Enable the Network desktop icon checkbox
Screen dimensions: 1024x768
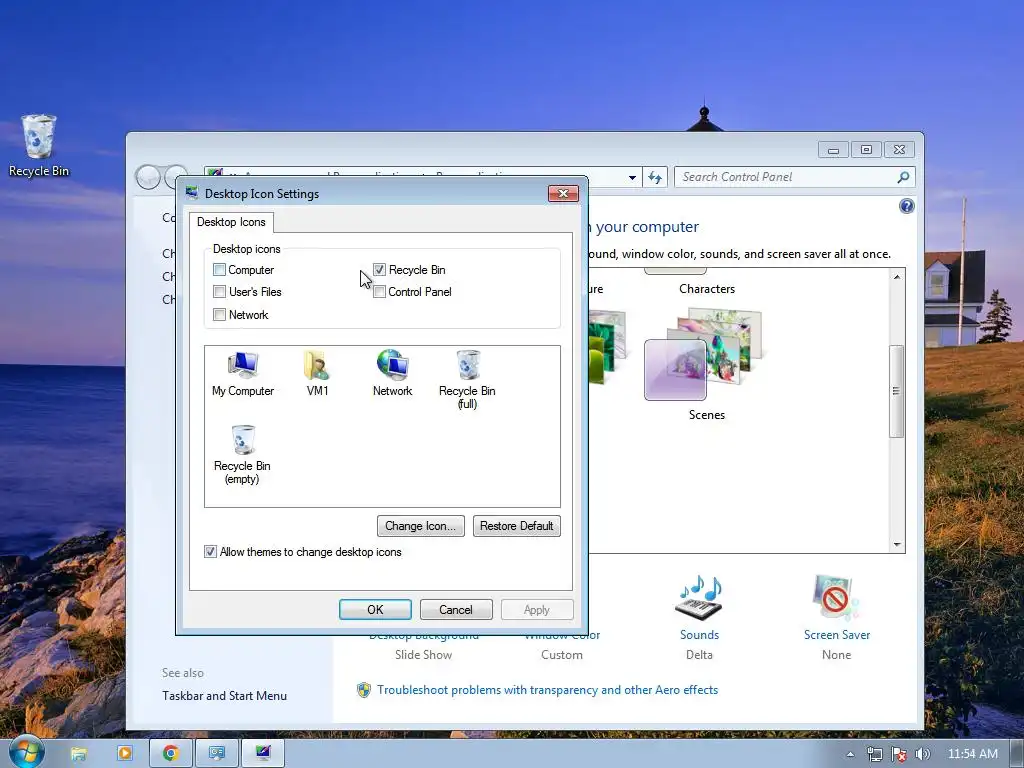pos(219,315)
